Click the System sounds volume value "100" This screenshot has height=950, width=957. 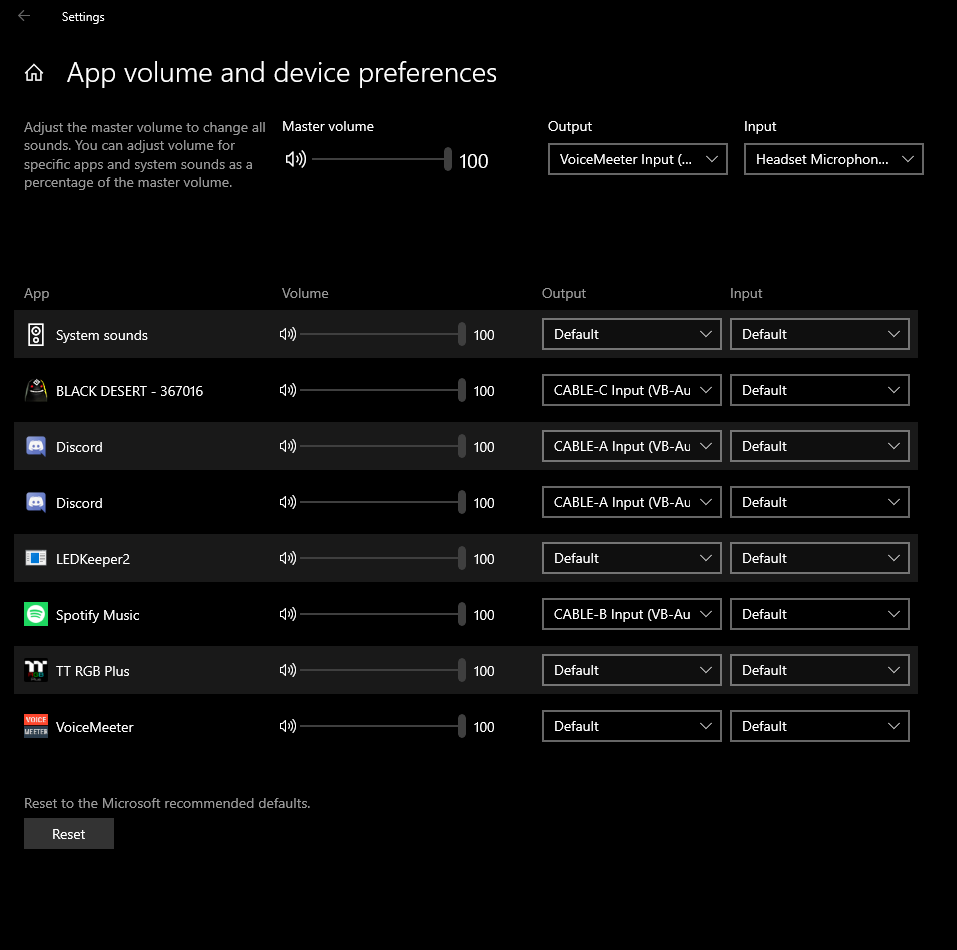tap(484, 335)
